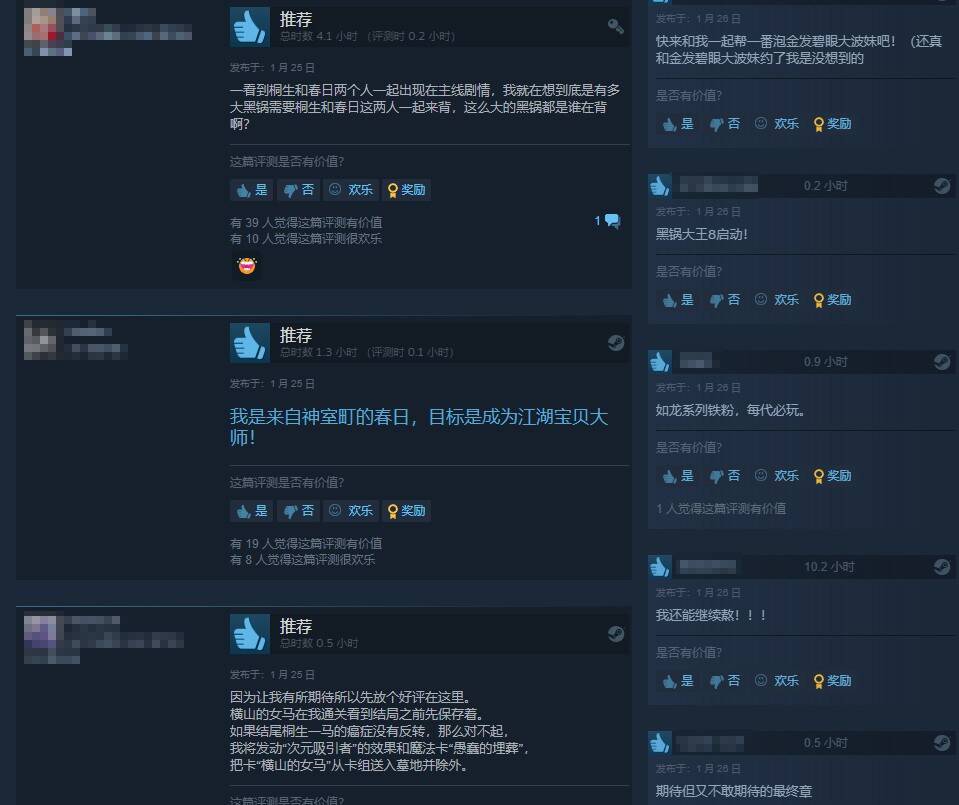Click Steam logo icon on 神室町的春日 review
This screenshot has height=805, width=959.
(x=616, y=343)
